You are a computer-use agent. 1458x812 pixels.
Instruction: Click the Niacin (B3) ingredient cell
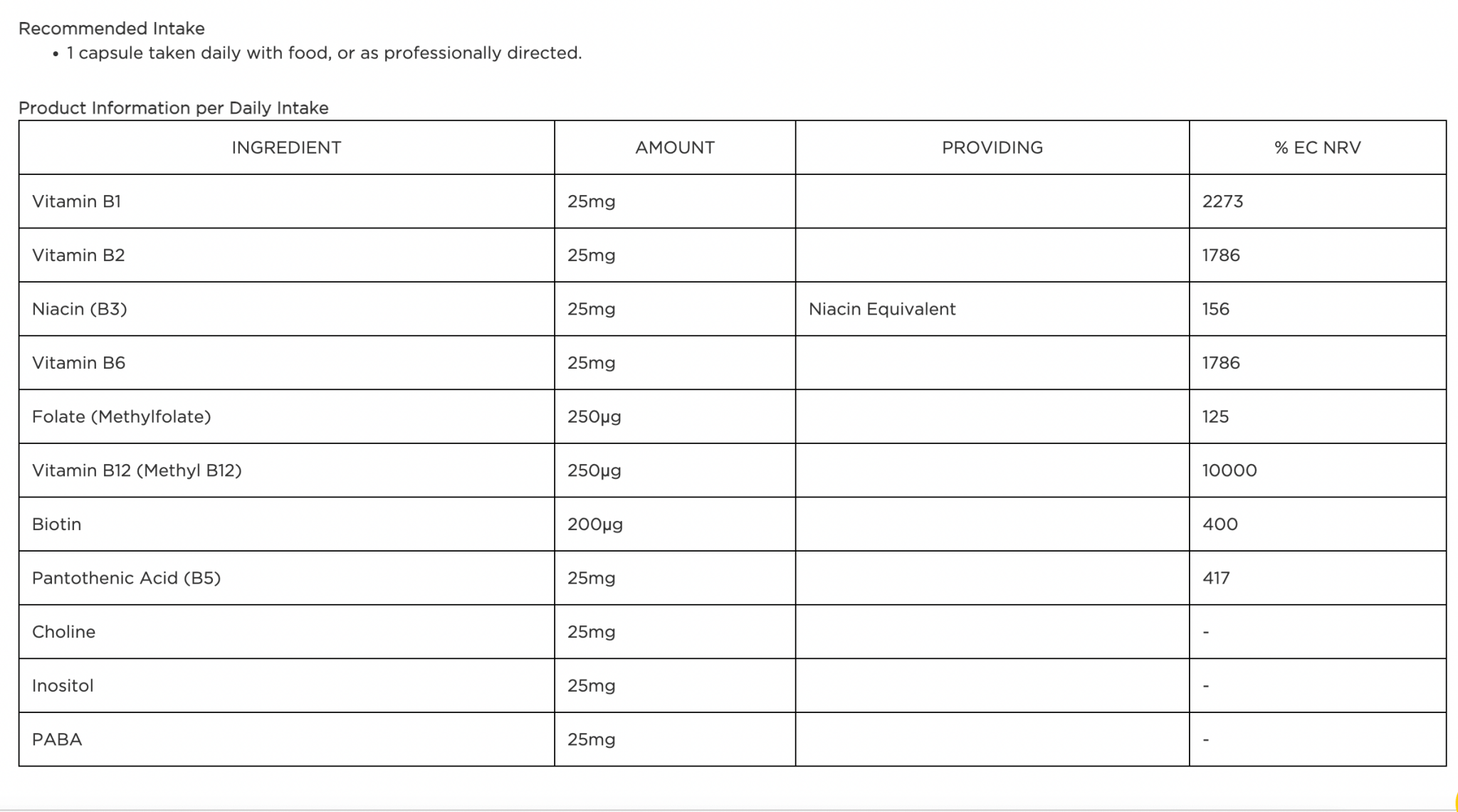pos(80,309)
